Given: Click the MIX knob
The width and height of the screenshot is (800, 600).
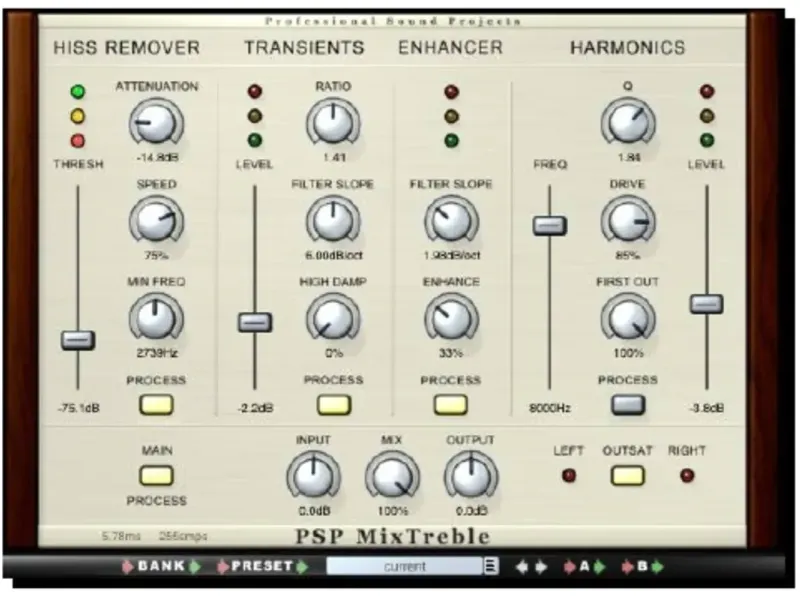Looking at the screenshot, I should [392, 477].
